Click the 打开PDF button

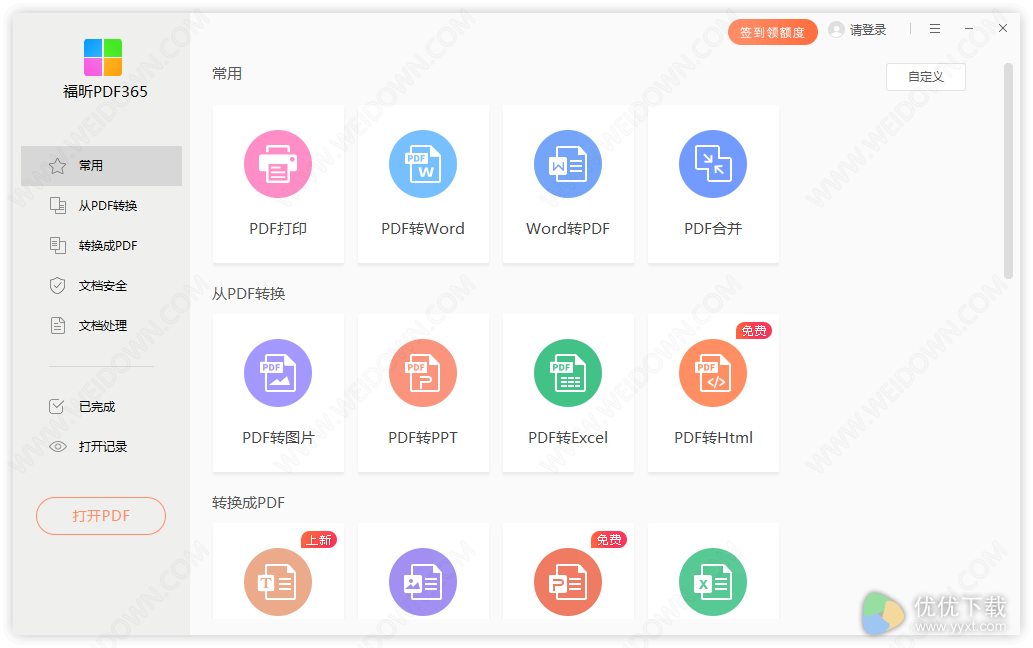(x=101, y=516)
